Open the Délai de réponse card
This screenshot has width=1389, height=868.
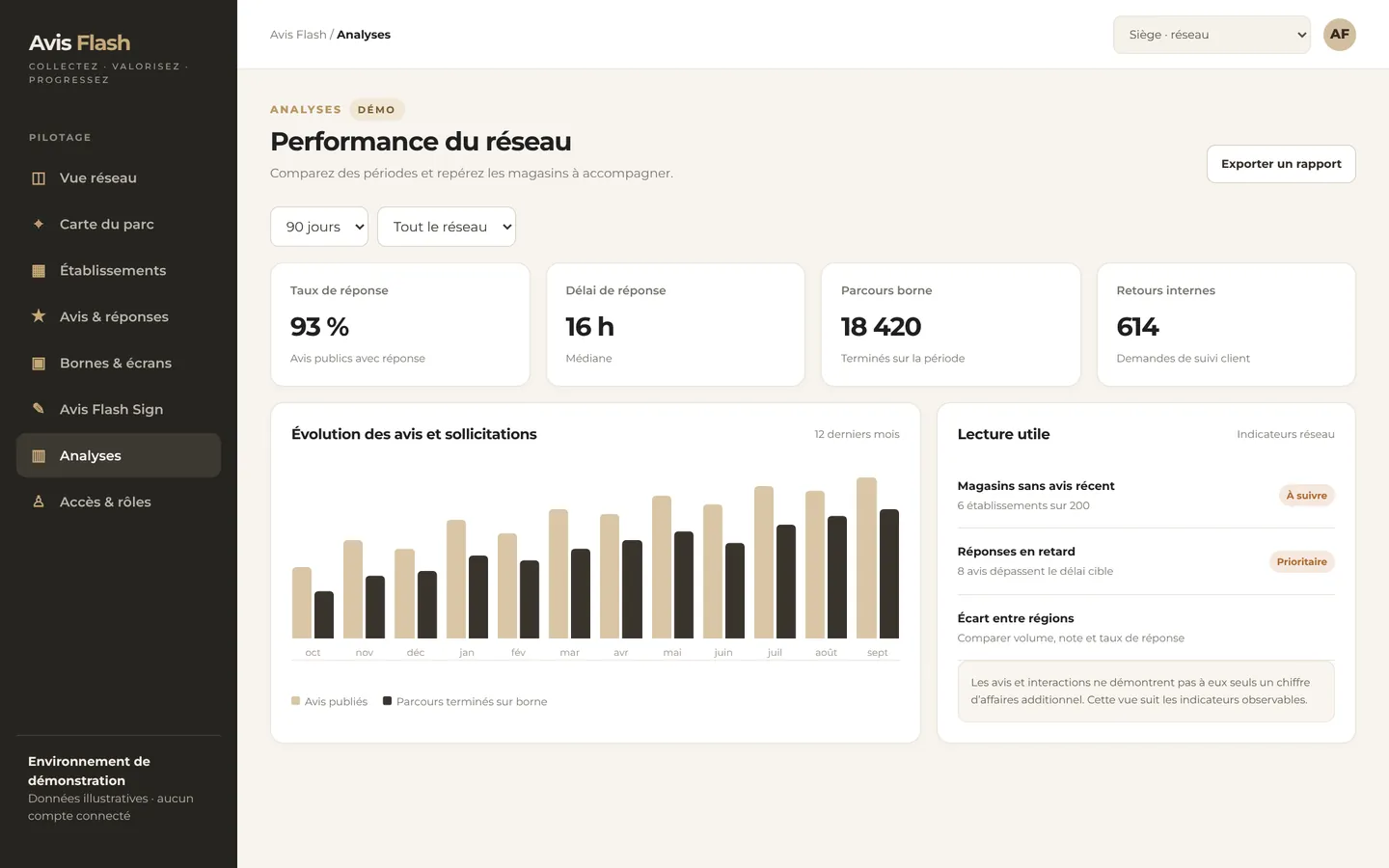675,325
